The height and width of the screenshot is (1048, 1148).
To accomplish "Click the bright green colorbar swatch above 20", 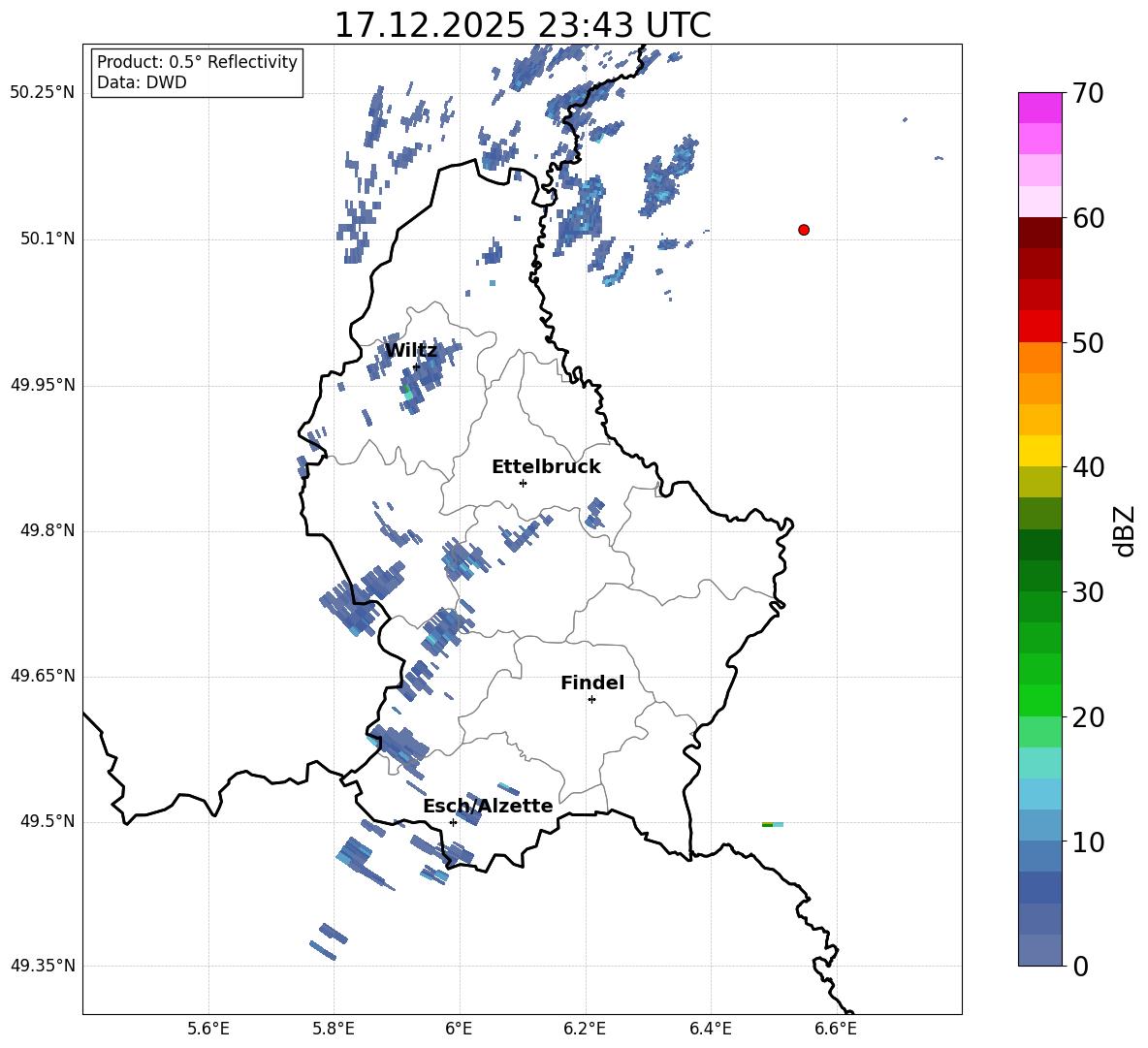I will pos(1039,700).
